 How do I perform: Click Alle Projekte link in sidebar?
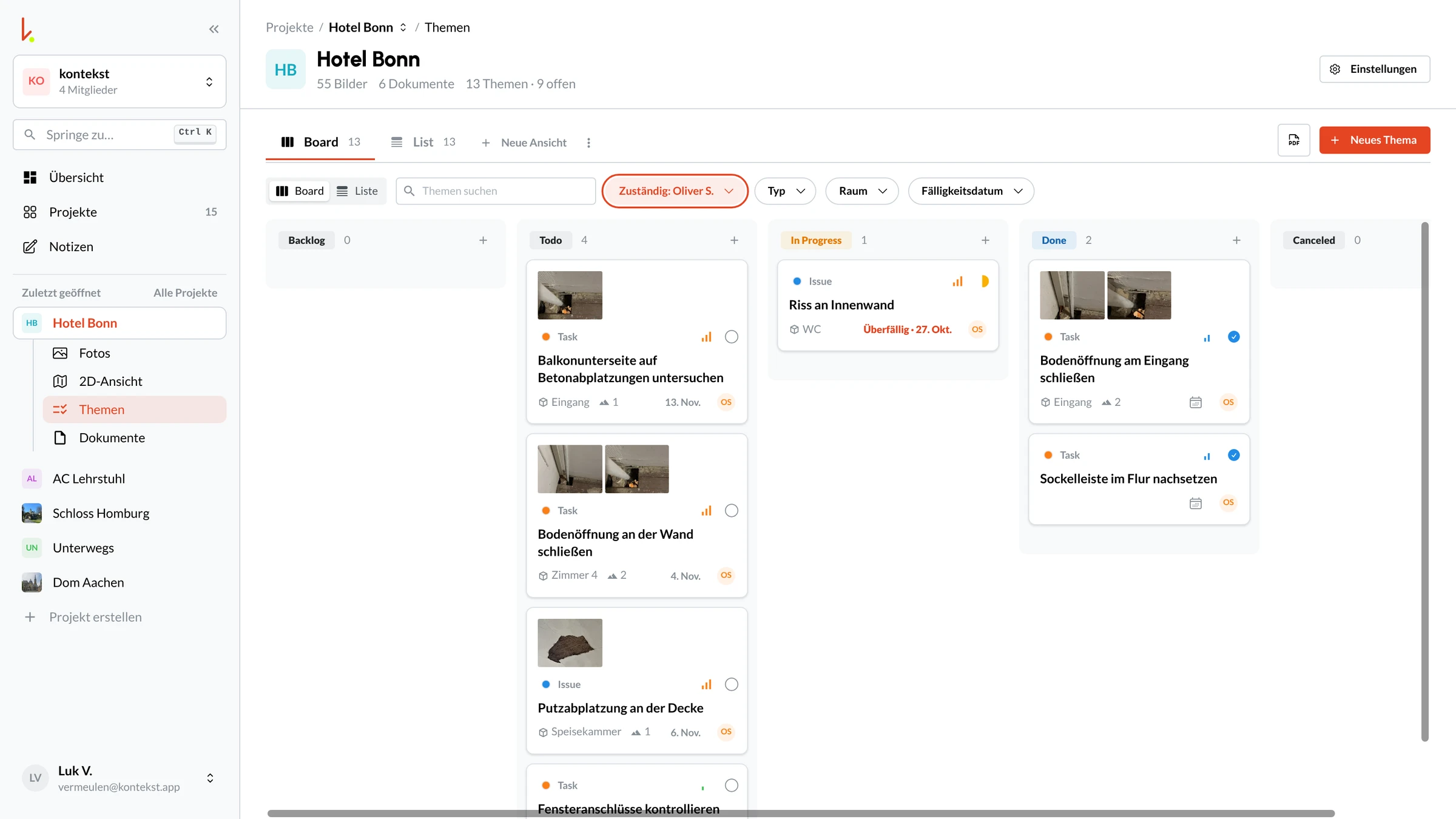click(x=185, y=293)
